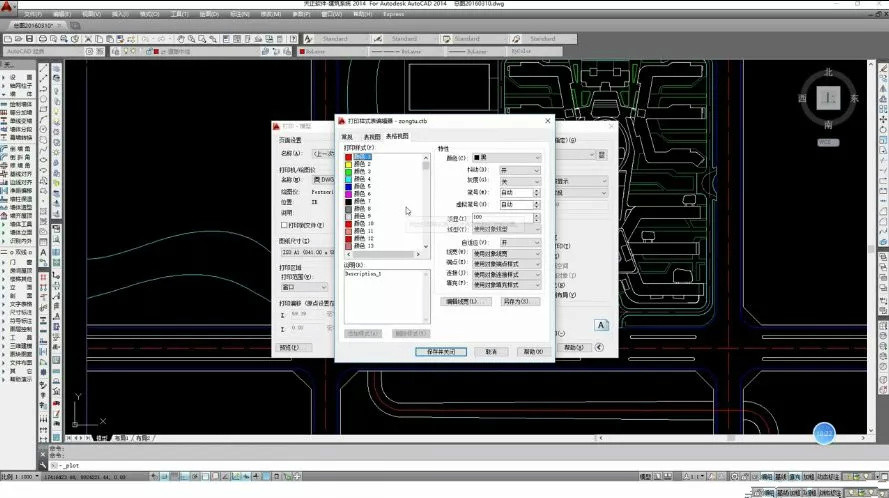
Task: Open the 颜色 property dropdown
Action: pyautogui.click(x=506, y=158)
